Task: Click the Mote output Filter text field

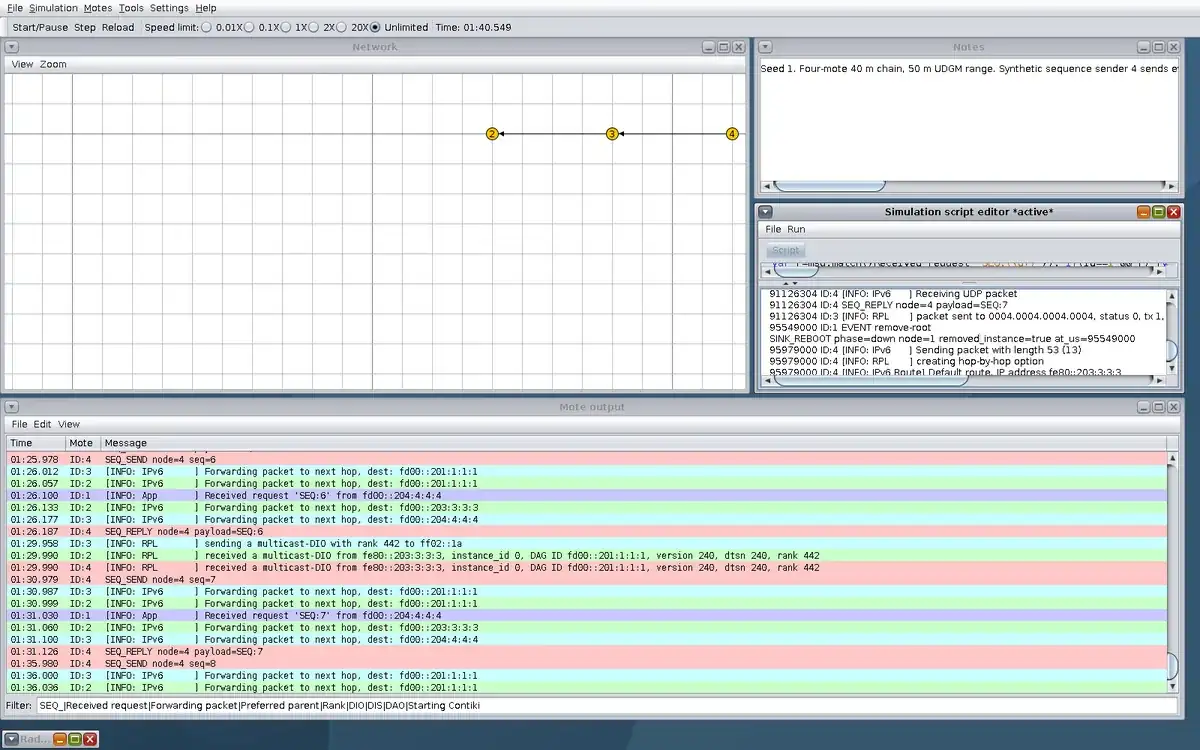Action: point(607,706)
